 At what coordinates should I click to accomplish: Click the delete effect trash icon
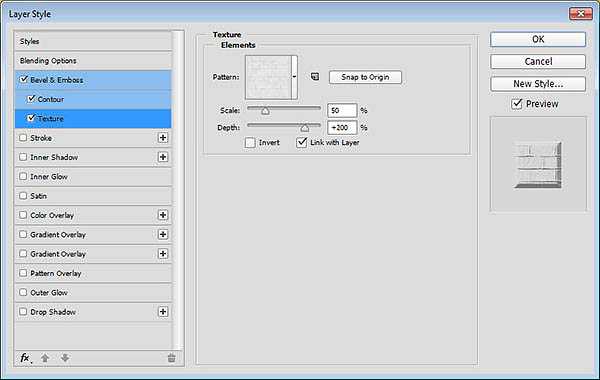coord(171,358)
